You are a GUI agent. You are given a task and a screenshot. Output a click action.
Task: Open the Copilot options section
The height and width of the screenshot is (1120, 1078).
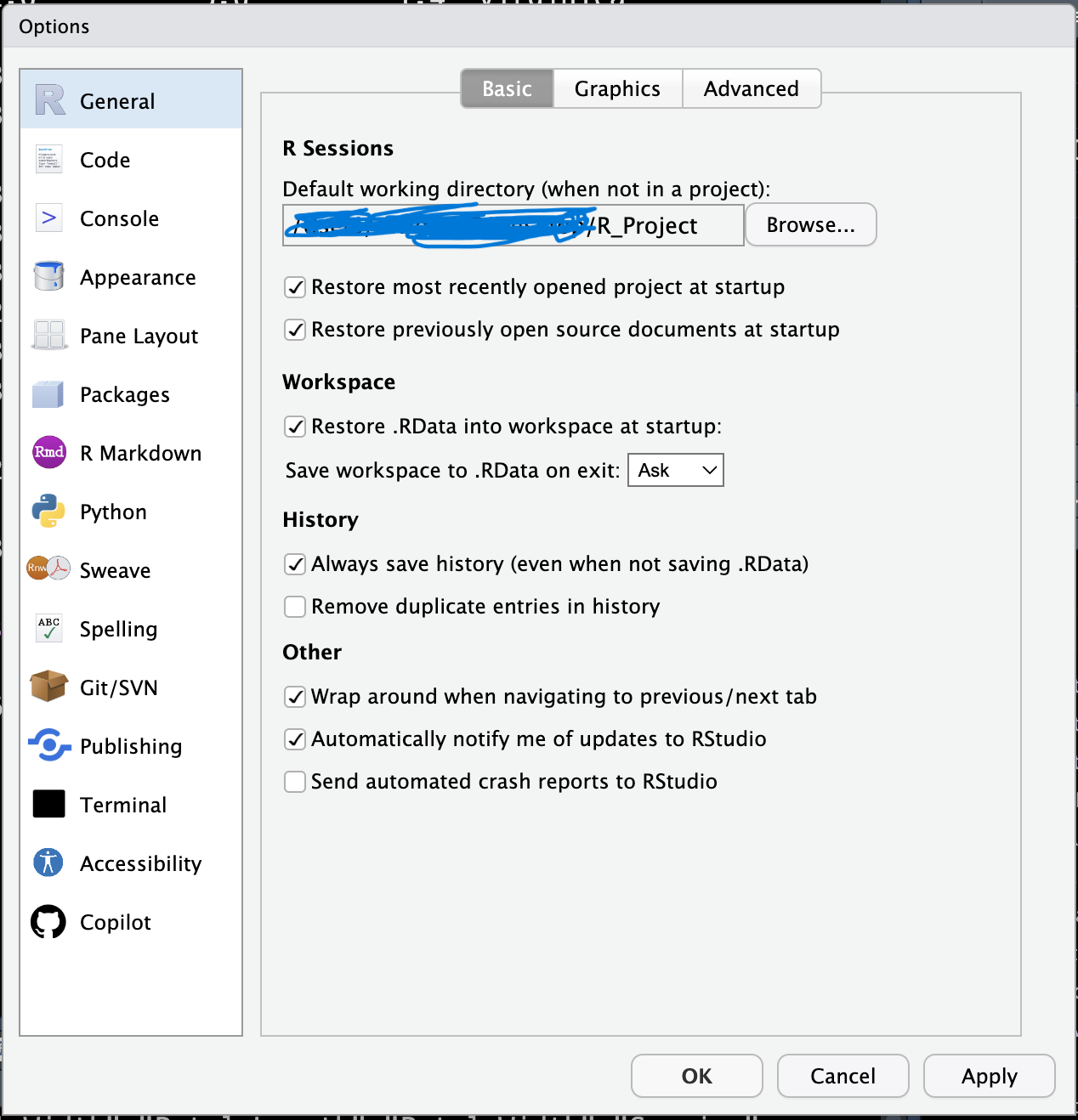pos(131,921)
